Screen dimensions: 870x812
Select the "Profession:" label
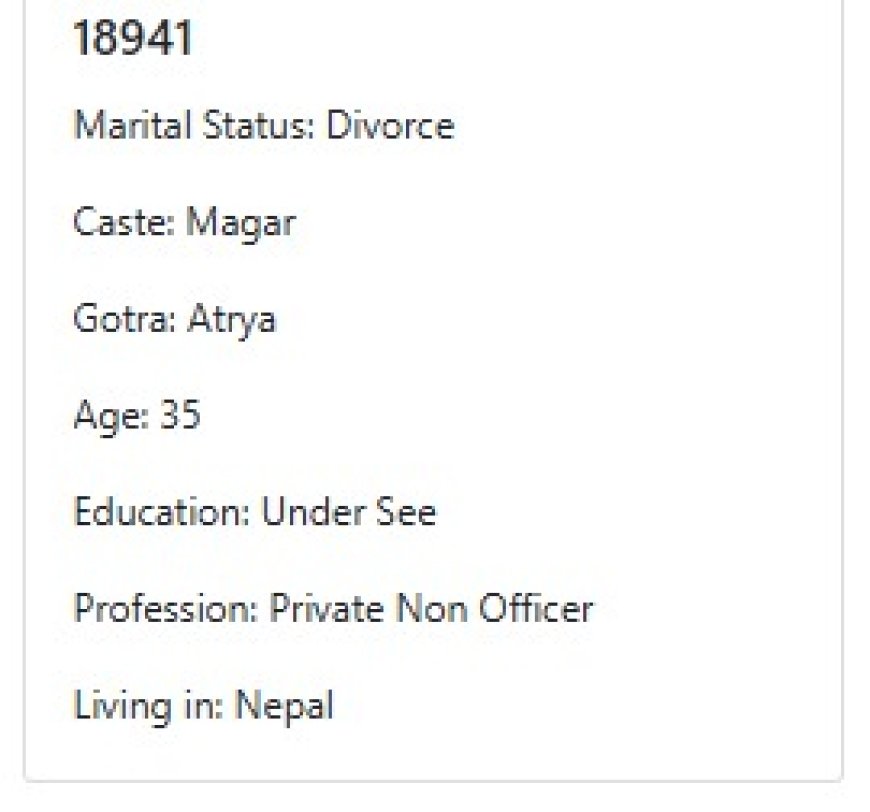pos(166,608)
